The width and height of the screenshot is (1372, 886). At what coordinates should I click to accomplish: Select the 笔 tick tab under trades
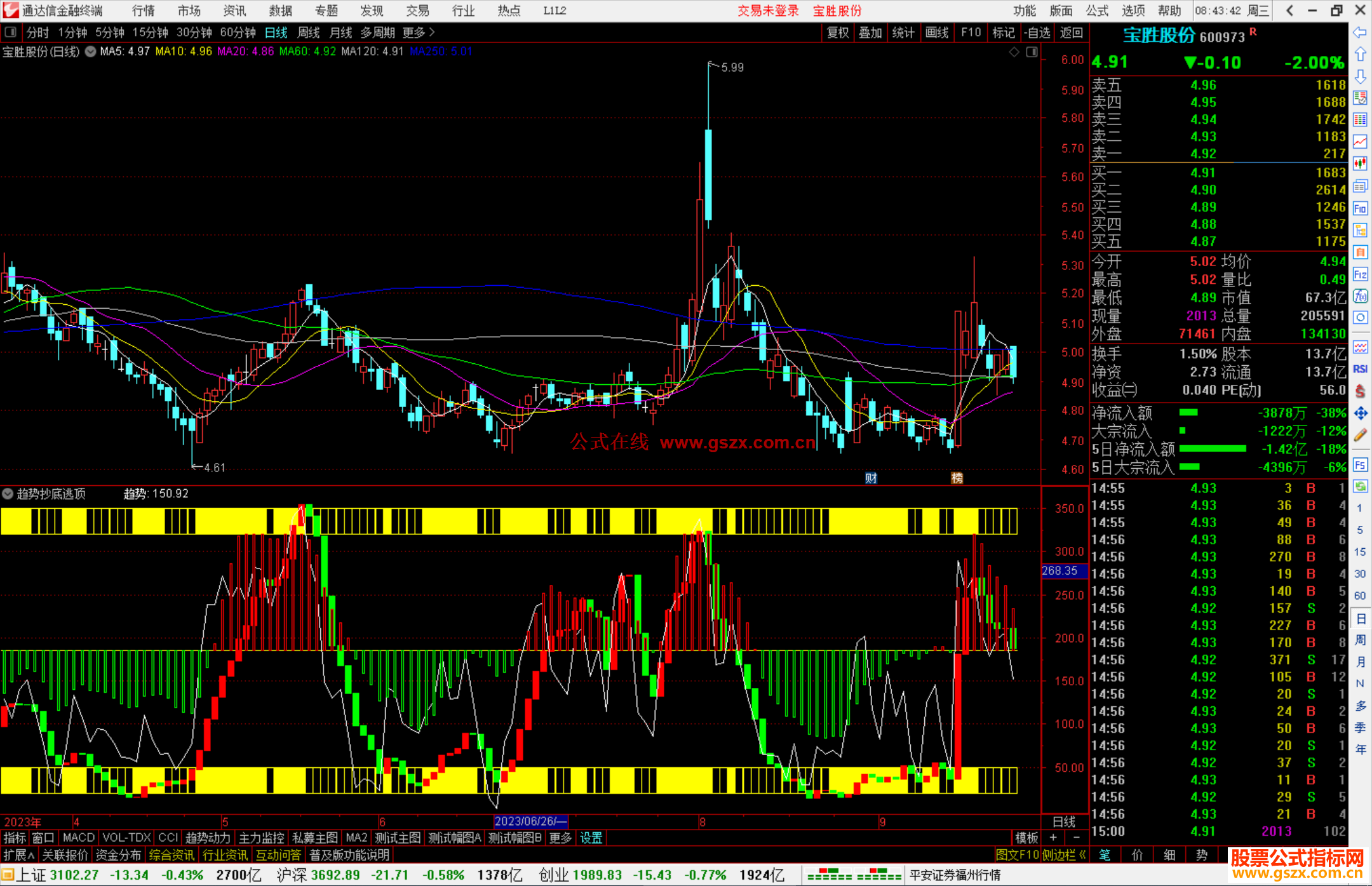pos(1105,855)
